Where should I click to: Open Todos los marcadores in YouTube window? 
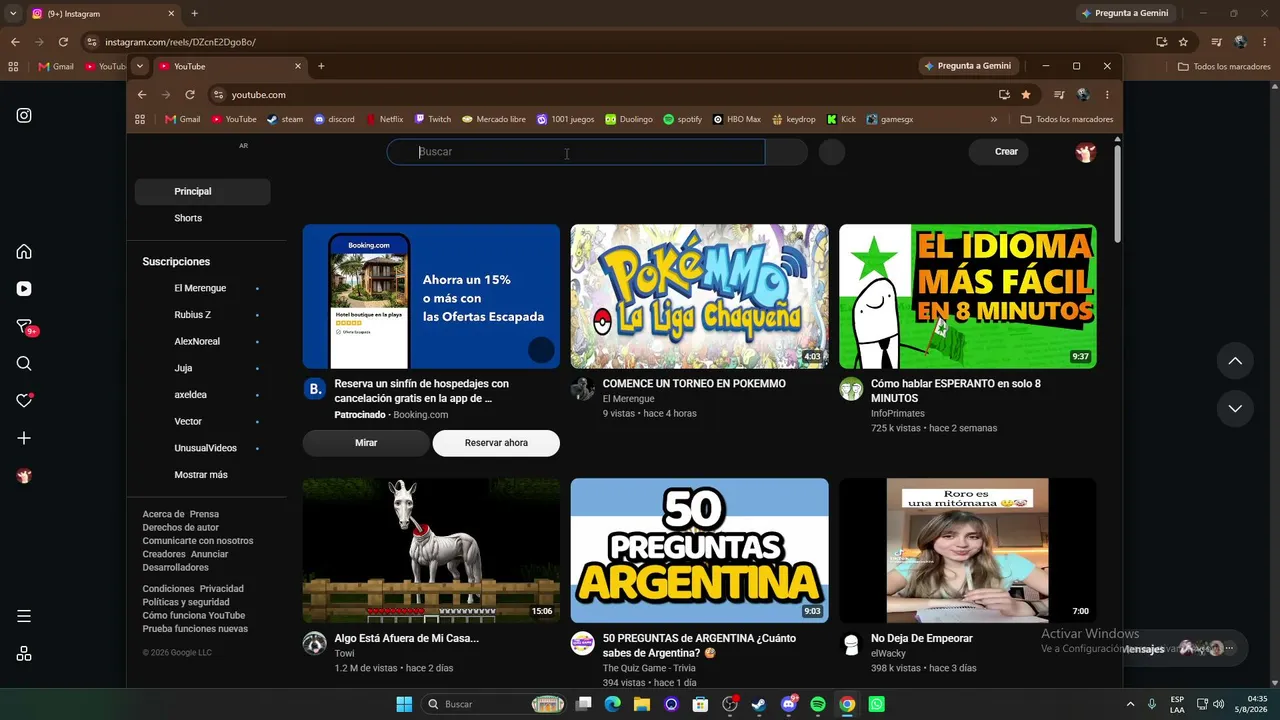[1066, 119]
